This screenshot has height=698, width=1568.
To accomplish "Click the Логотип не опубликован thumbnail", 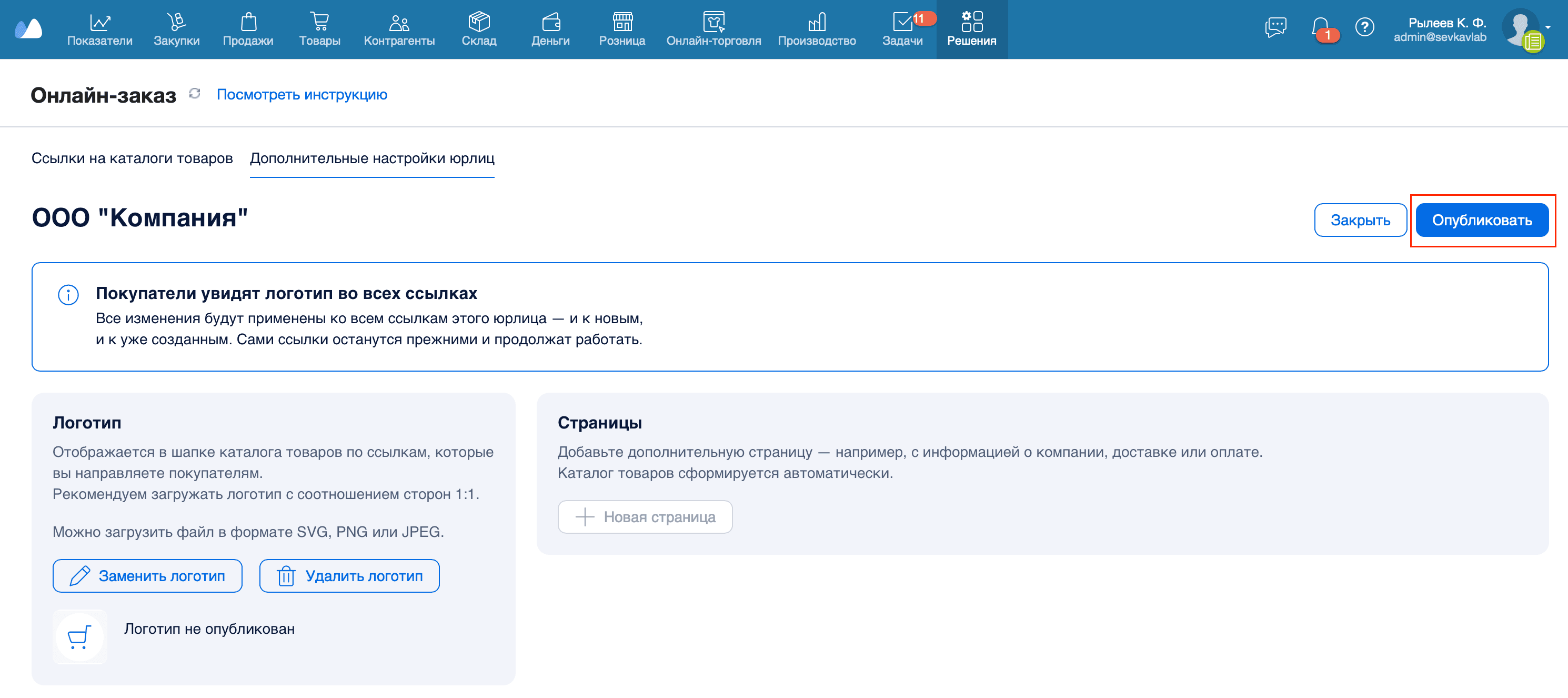I will pos(79,637).
